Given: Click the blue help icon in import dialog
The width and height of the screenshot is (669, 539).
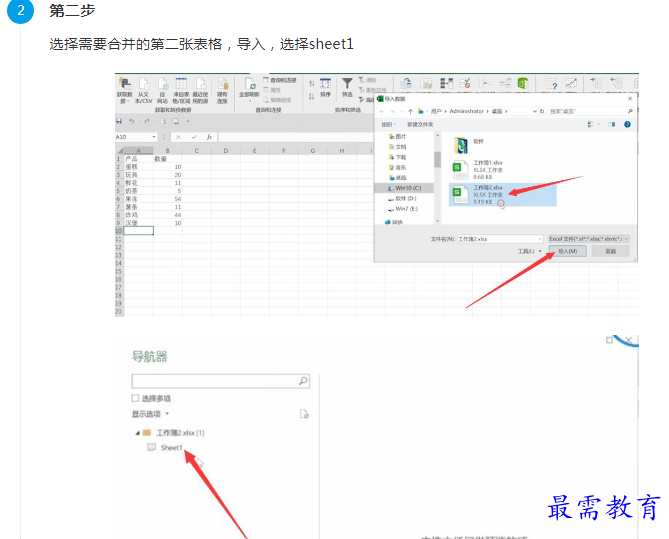Looking at the screenshot, I should pyautogui.click(x=627, y=124).
